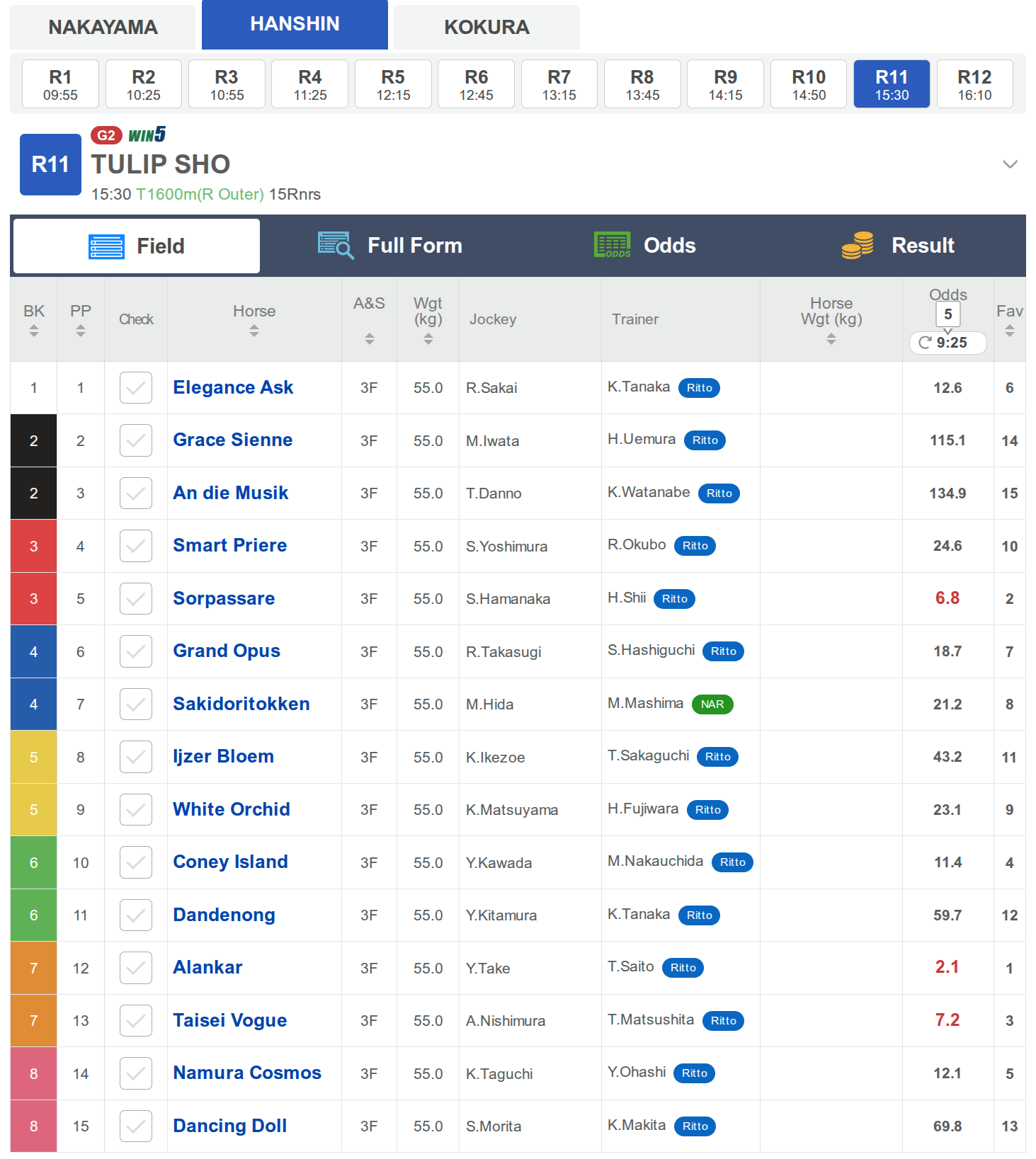The image size is (1036, 1159).
Task: Click Ritto badge next to T.Sakaguchi
Action: [x=718, y=757]
